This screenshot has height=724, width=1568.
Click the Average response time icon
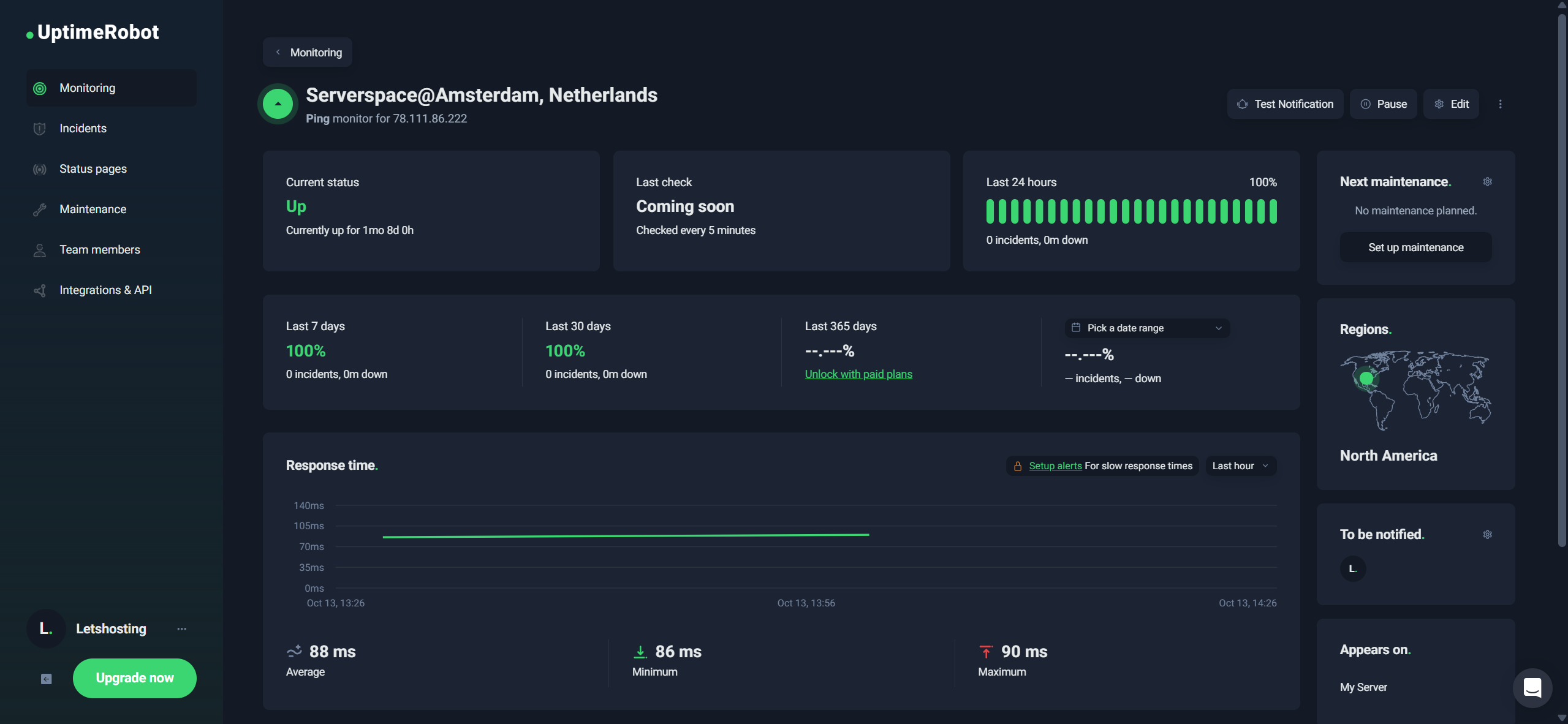coord(294,652)
